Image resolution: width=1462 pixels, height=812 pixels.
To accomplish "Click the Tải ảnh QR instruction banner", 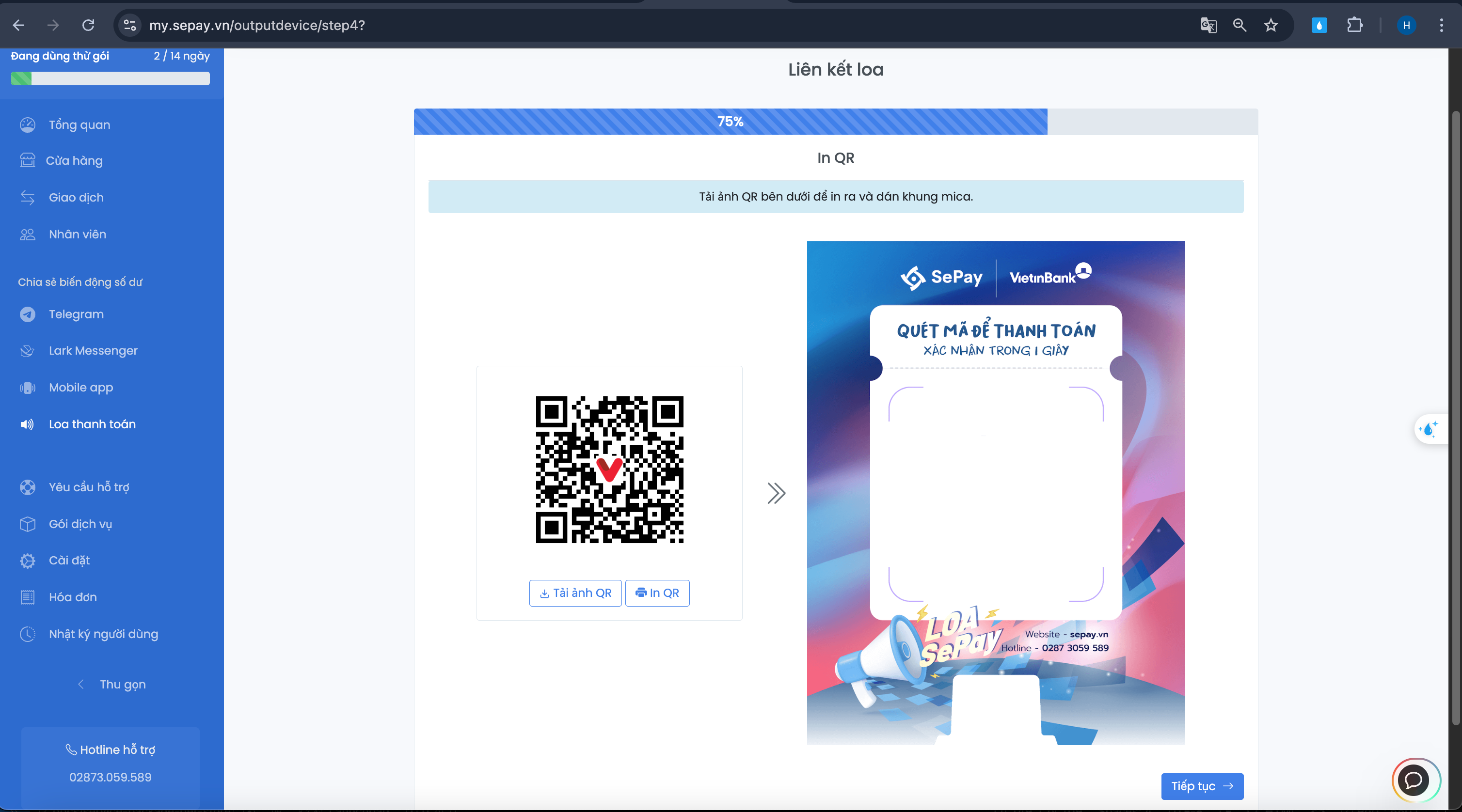I will click(x=835, y=197).
